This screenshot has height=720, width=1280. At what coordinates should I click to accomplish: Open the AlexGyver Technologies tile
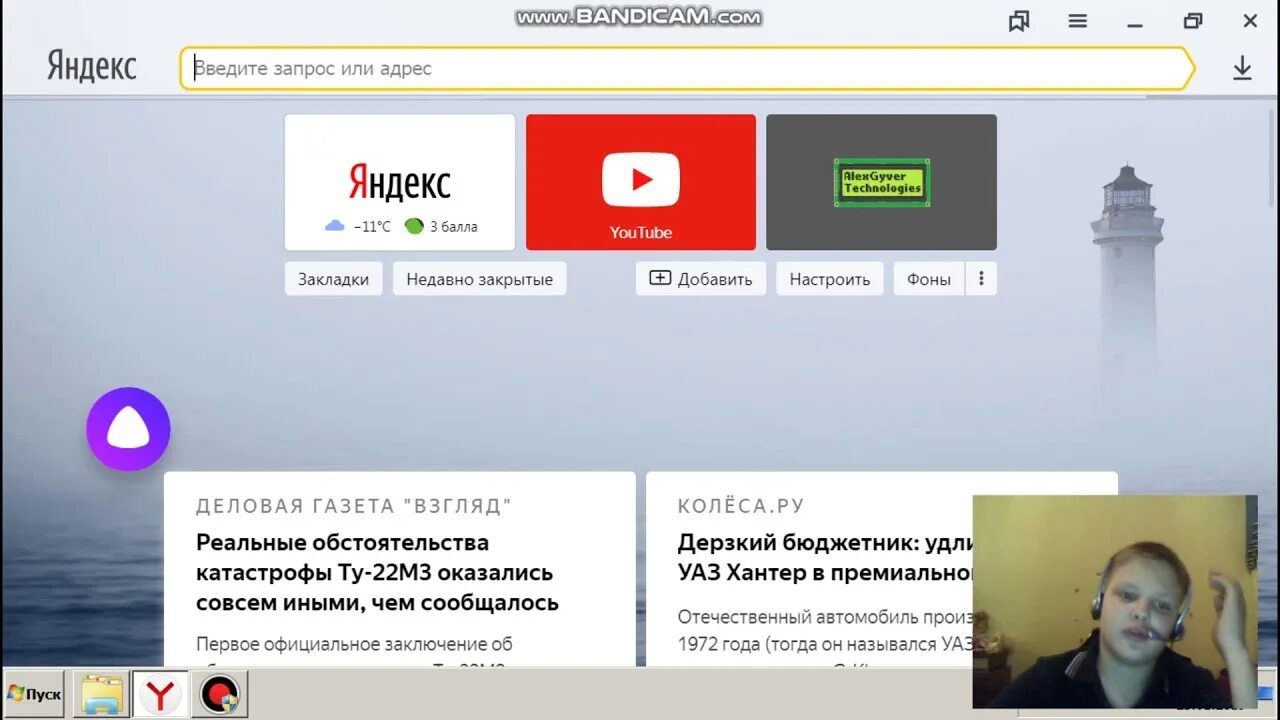tap(881, 182)
